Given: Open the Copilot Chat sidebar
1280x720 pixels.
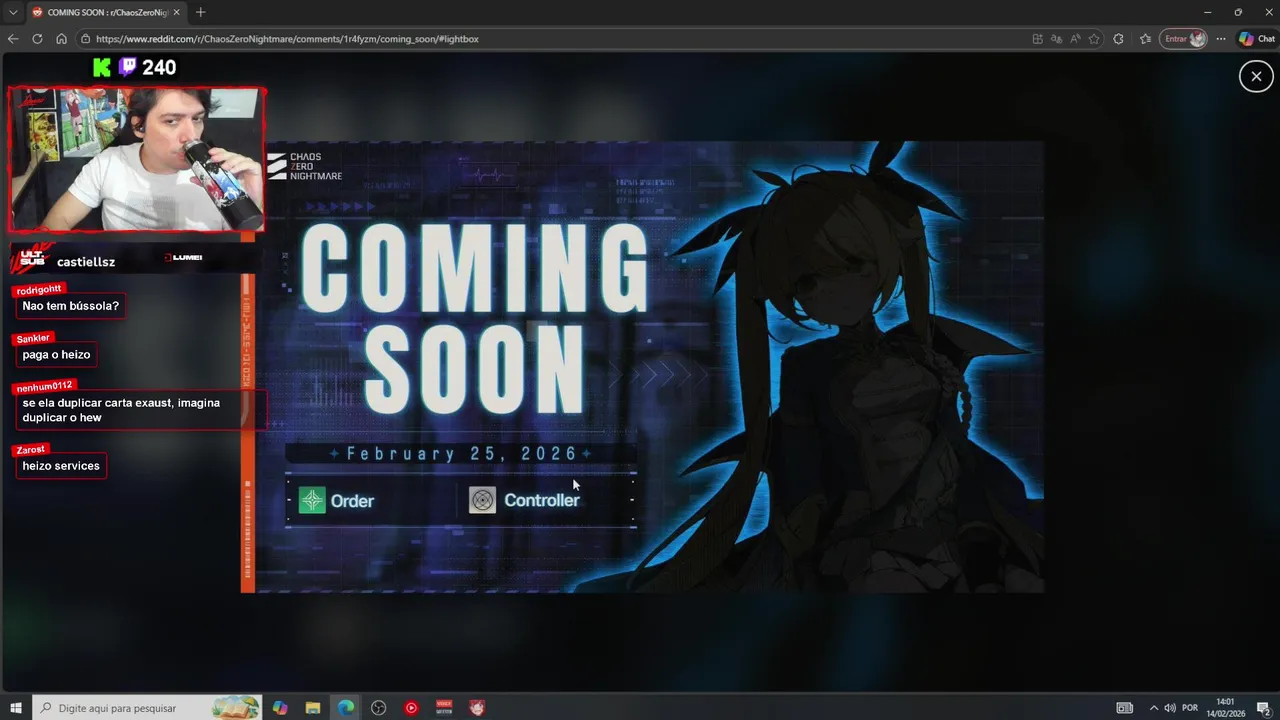Looking at the screenshot, I should tap(1256, 39).
